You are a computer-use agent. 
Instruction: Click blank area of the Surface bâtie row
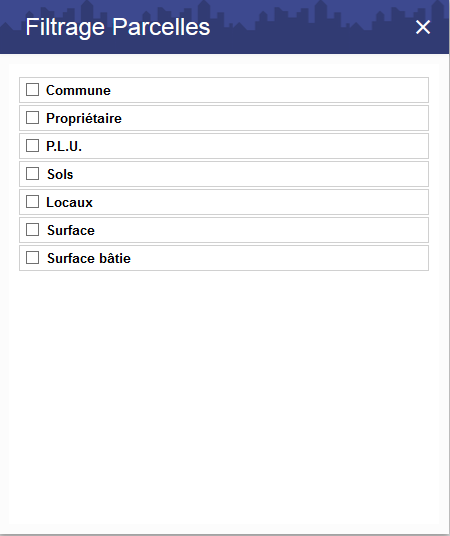277,258
